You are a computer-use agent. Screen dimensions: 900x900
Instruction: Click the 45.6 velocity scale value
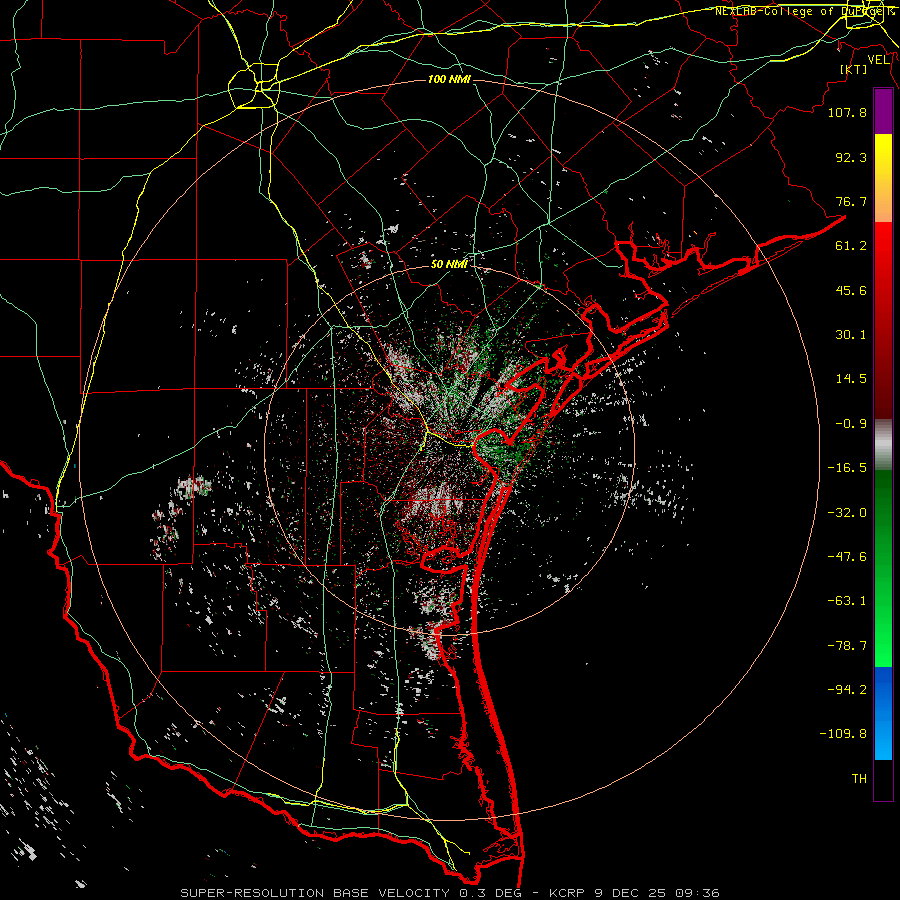tap(851, 290)
